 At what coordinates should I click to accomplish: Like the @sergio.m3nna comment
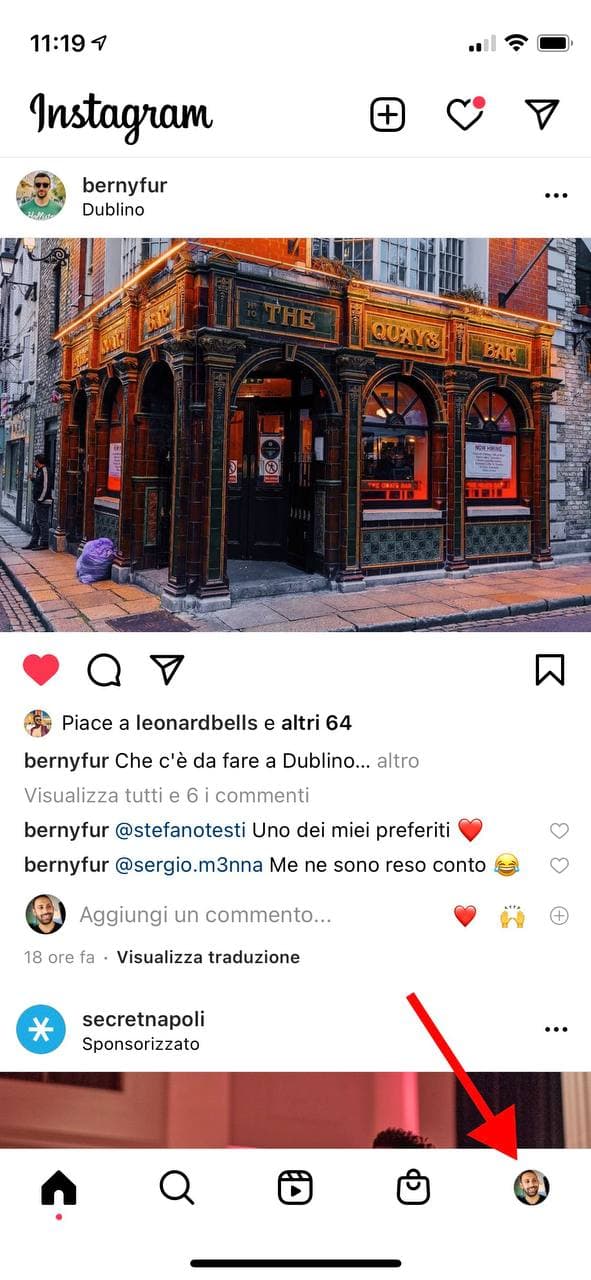[x=560, y=866]
